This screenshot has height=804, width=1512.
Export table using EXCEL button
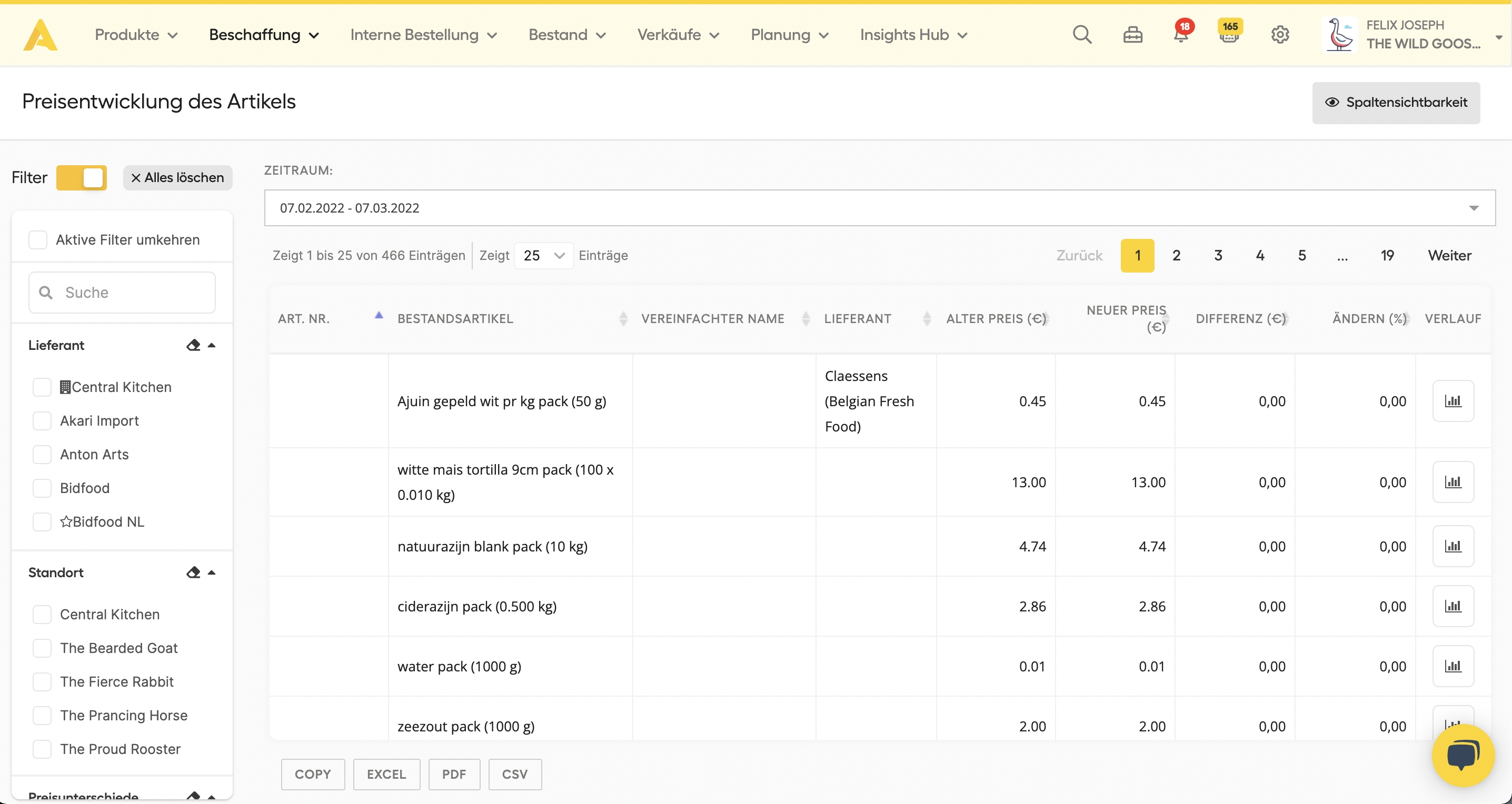pos(386,774)
